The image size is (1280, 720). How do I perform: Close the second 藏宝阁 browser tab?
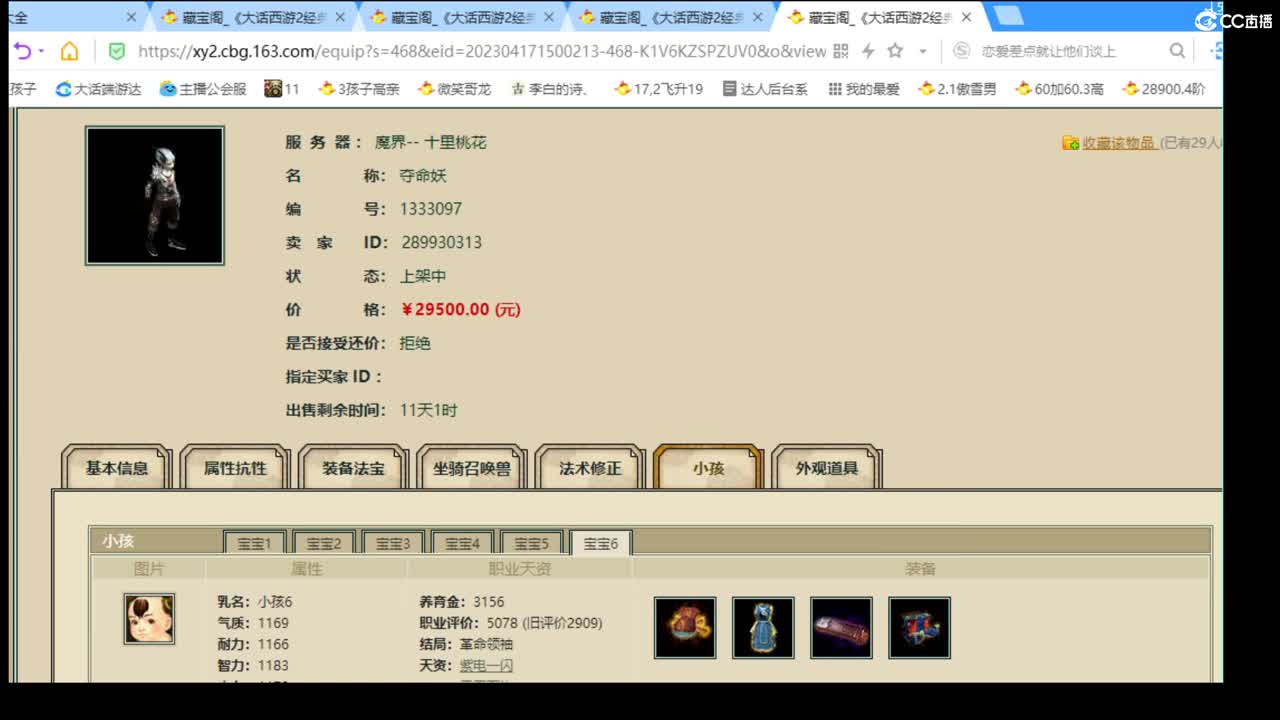[x=549, y=17]
